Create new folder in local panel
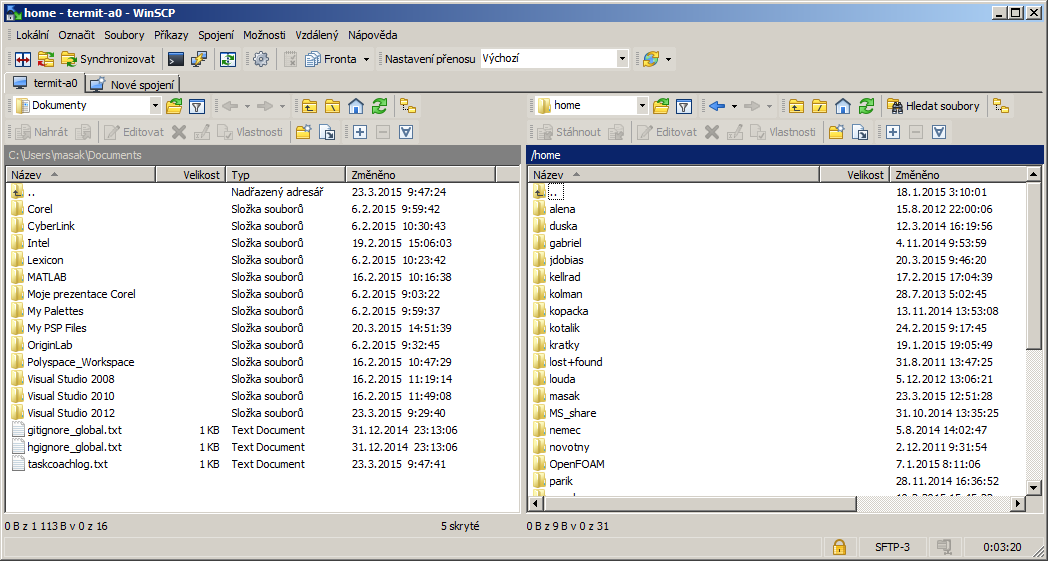1048x561 pixels. [x=303, y=132]
